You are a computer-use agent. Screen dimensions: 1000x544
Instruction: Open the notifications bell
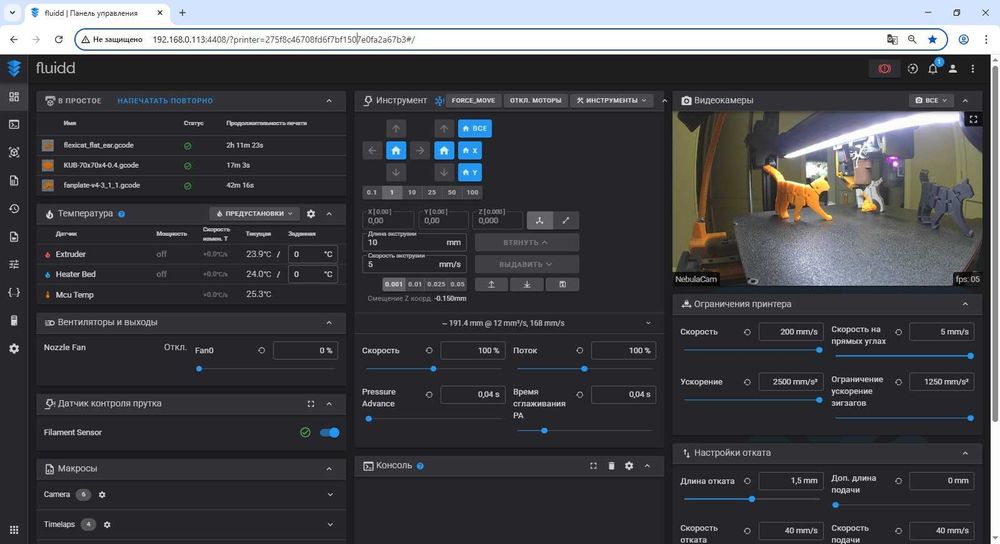coord(933,69)
